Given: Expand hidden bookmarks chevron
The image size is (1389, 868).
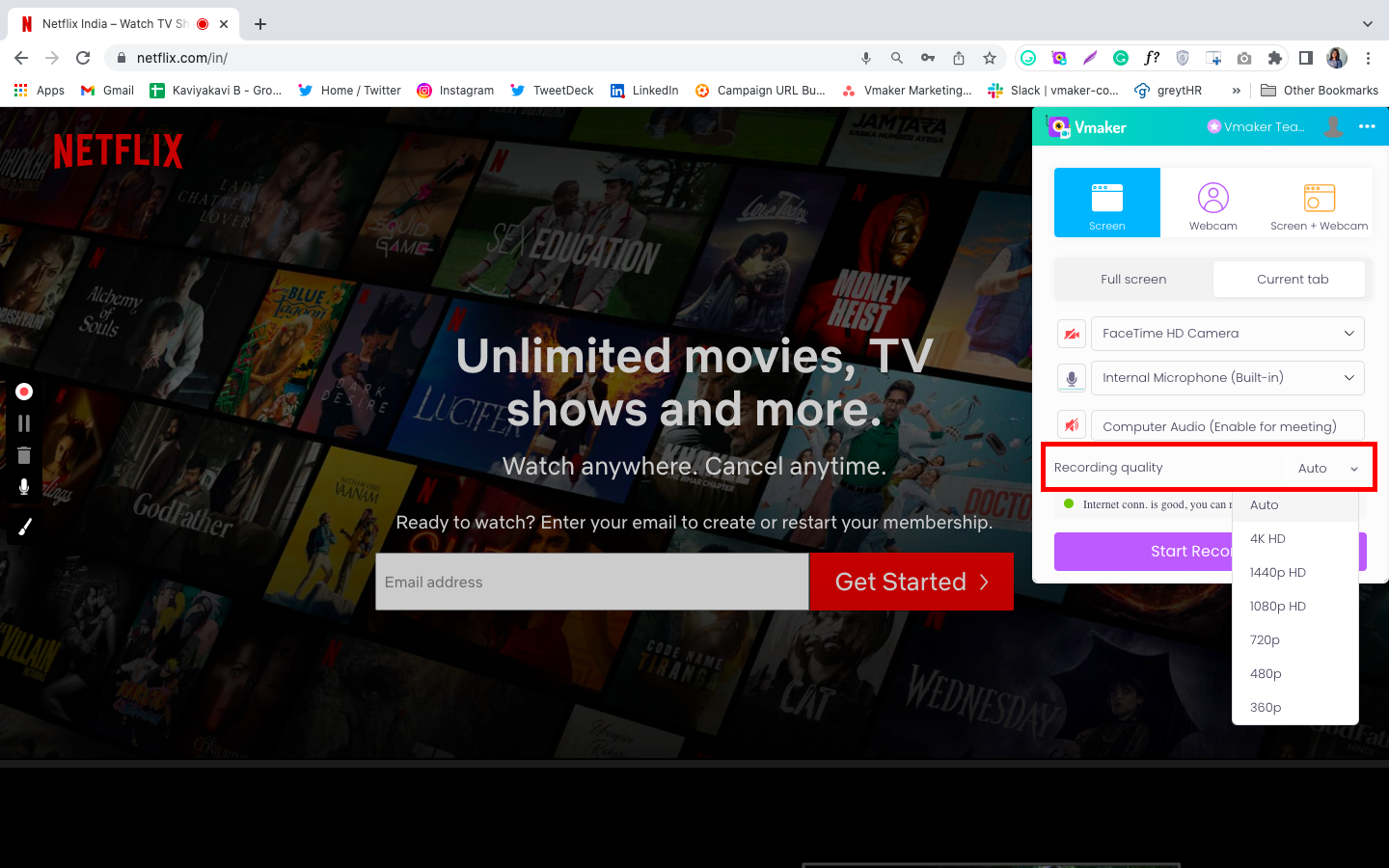Looking at the screenshot, I should click(1237, 91).
